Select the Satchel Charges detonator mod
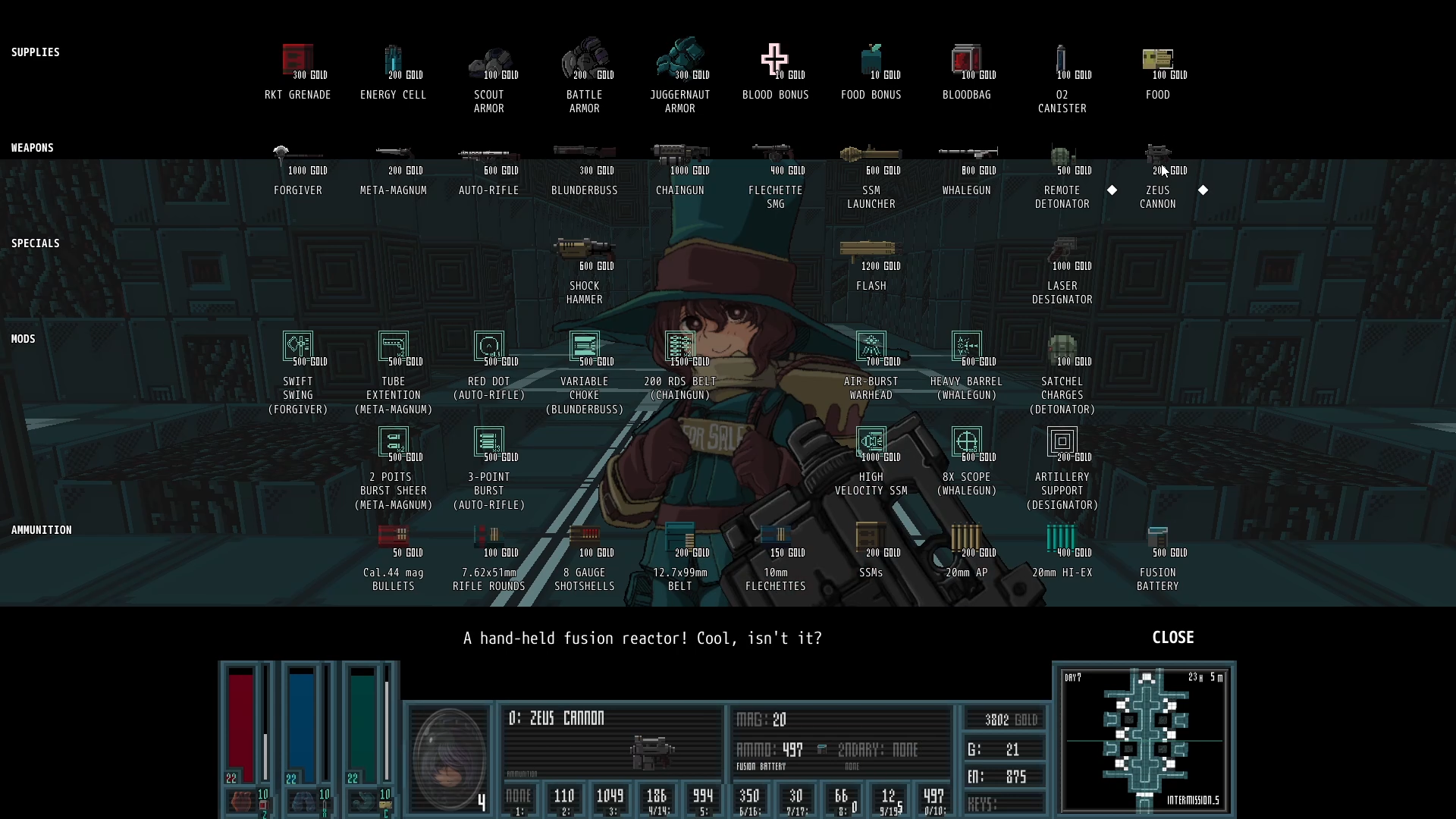This screenshot has width=1456, height=819. (1062, 347)
